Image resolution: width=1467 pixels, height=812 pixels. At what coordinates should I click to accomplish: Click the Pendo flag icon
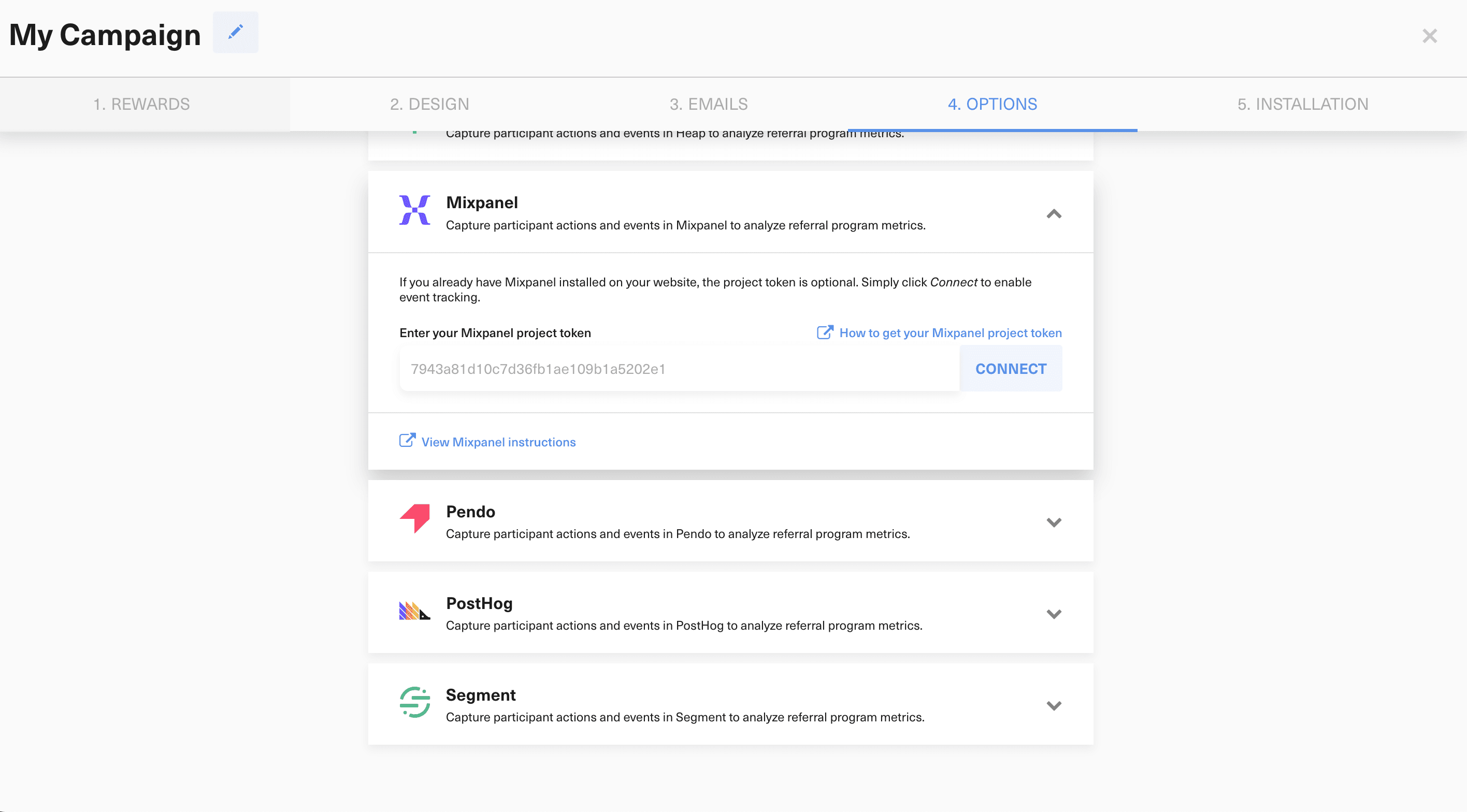click(414, 519)
